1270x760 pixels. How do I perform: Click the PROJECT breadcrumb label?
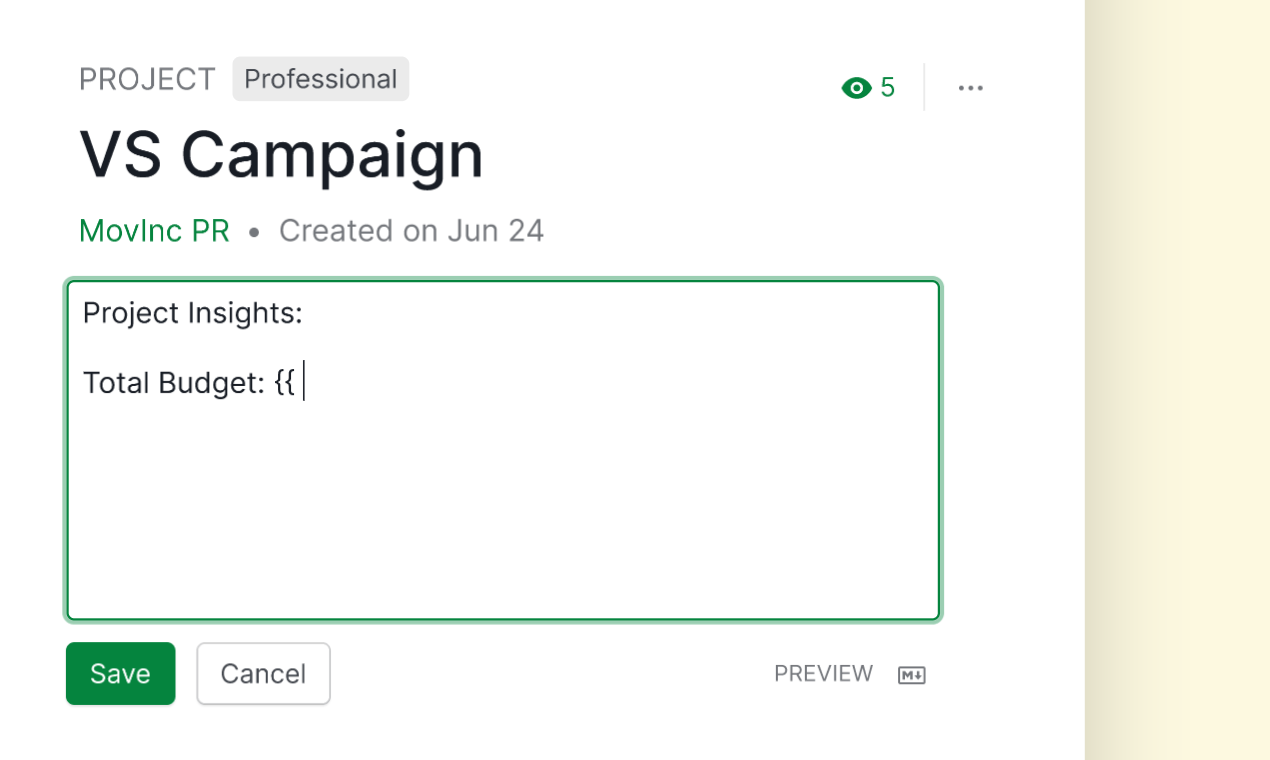click(x=147, y=79)
